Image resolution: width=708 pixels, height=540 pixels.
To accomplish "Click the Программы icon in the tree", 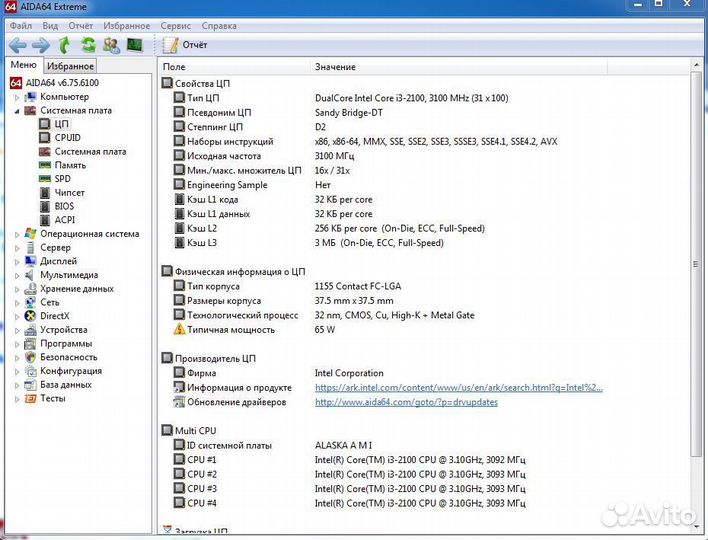I will click(30, 344).
